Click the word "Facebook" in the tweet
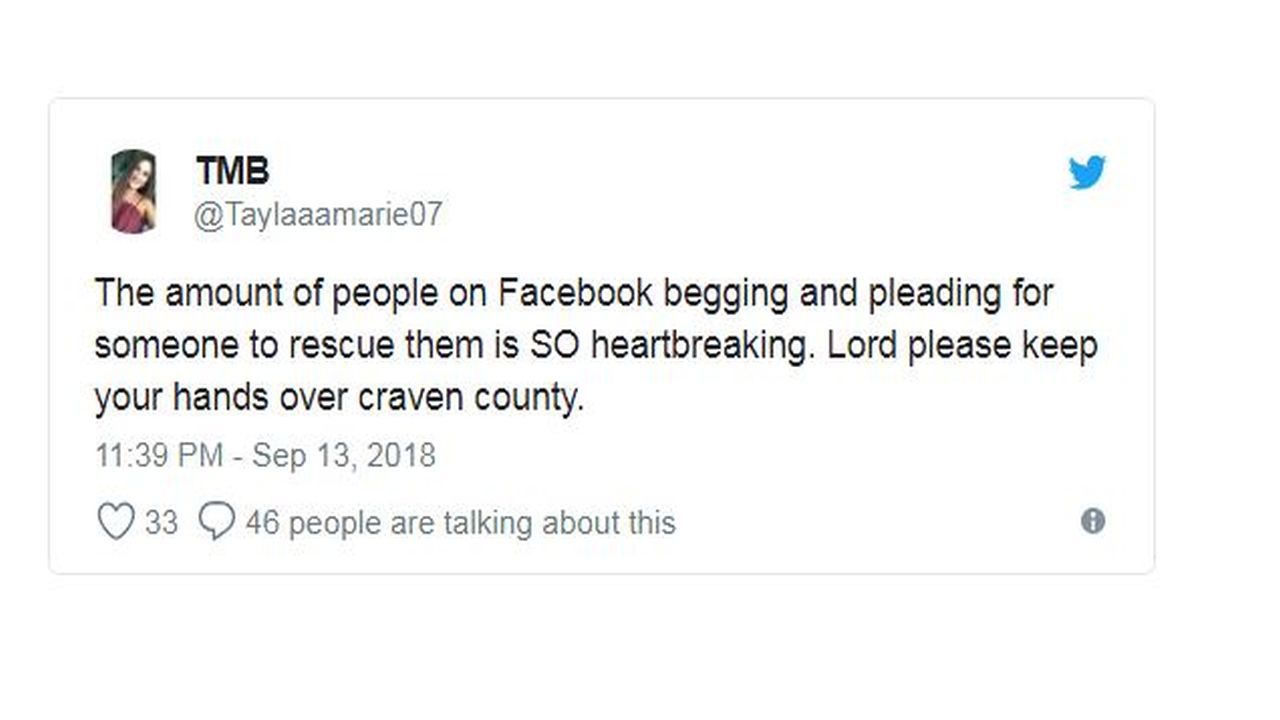The height and width of the screenshot is (720, 1280). (575, 294)
